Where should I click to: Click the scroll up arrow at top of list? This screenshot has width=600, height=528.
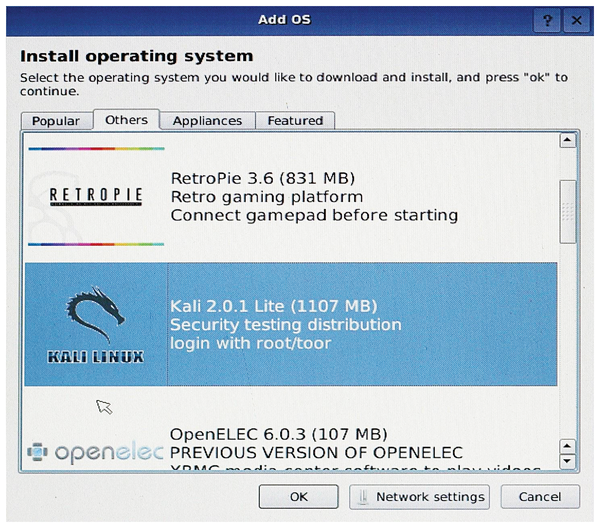pos(568,140)
